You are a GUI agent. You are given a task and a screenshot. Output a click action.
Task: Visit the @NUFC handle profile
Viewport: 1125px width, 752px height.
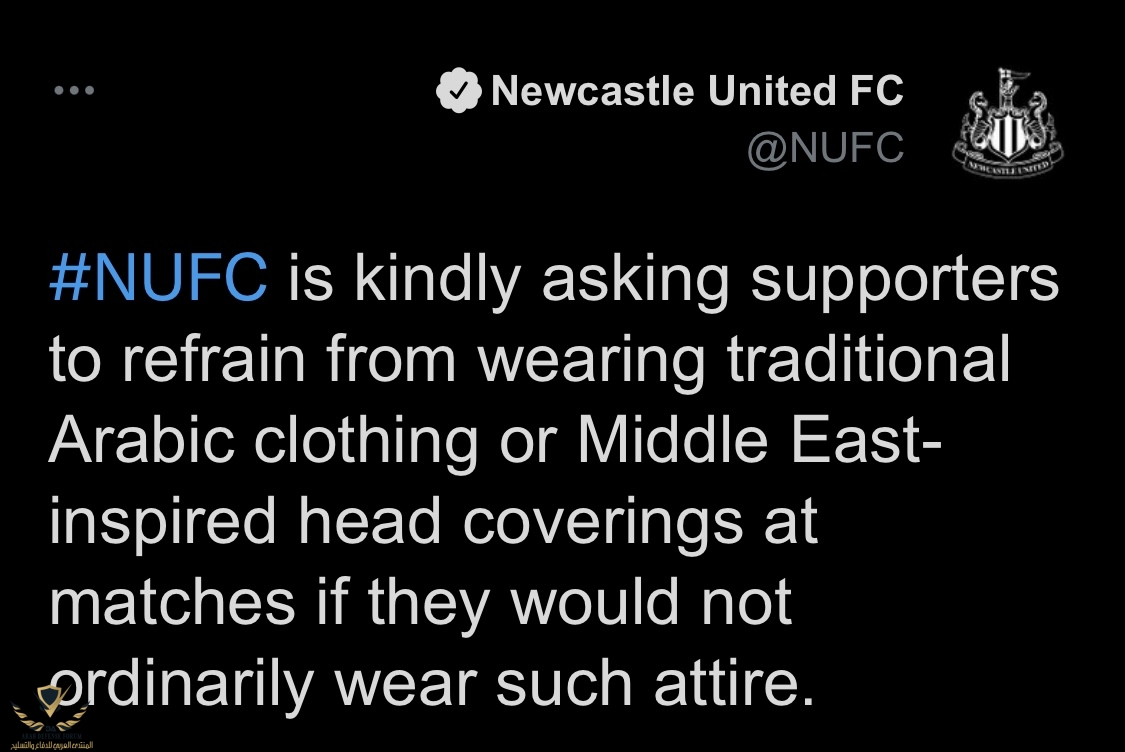coord(825,149)
